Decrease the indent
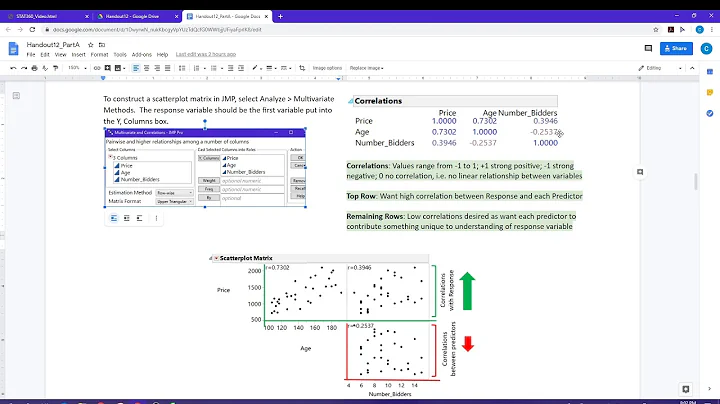This screenshot has width=720, height=404. (x=231, y=68)
